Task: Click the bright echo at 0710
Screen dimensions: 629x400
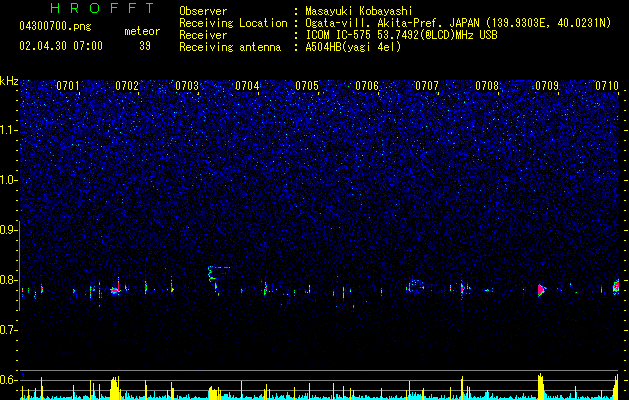Action: coord(616,287)
